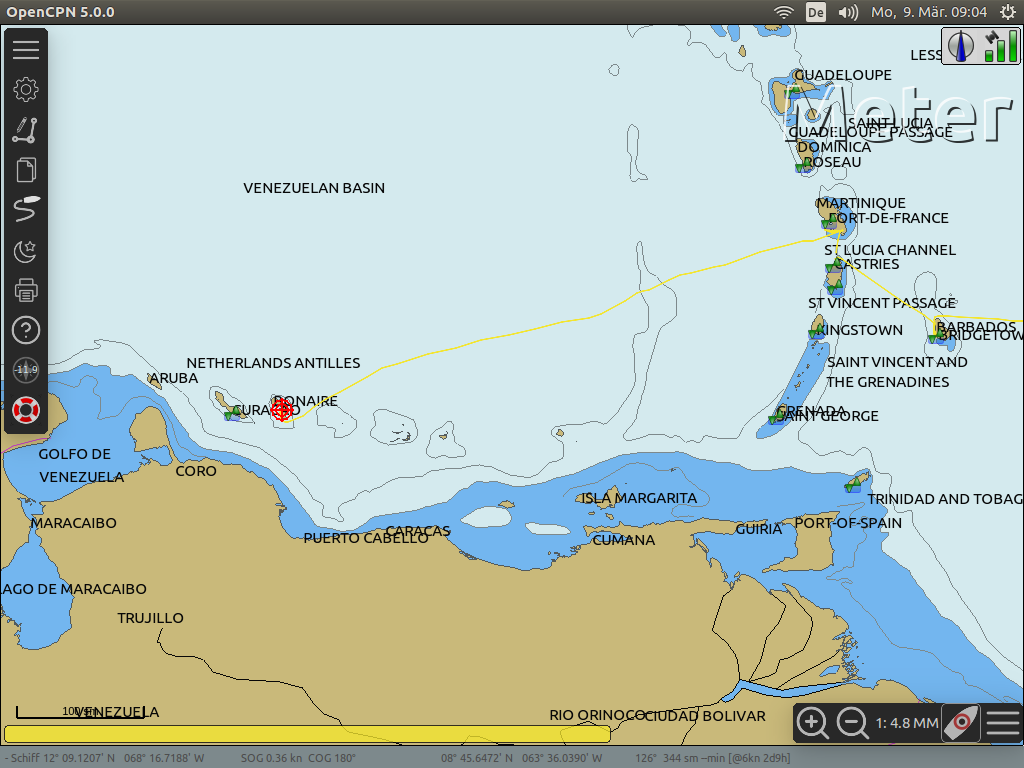
Task: Click the GUIRIA label
Action: tap(759, 529)
